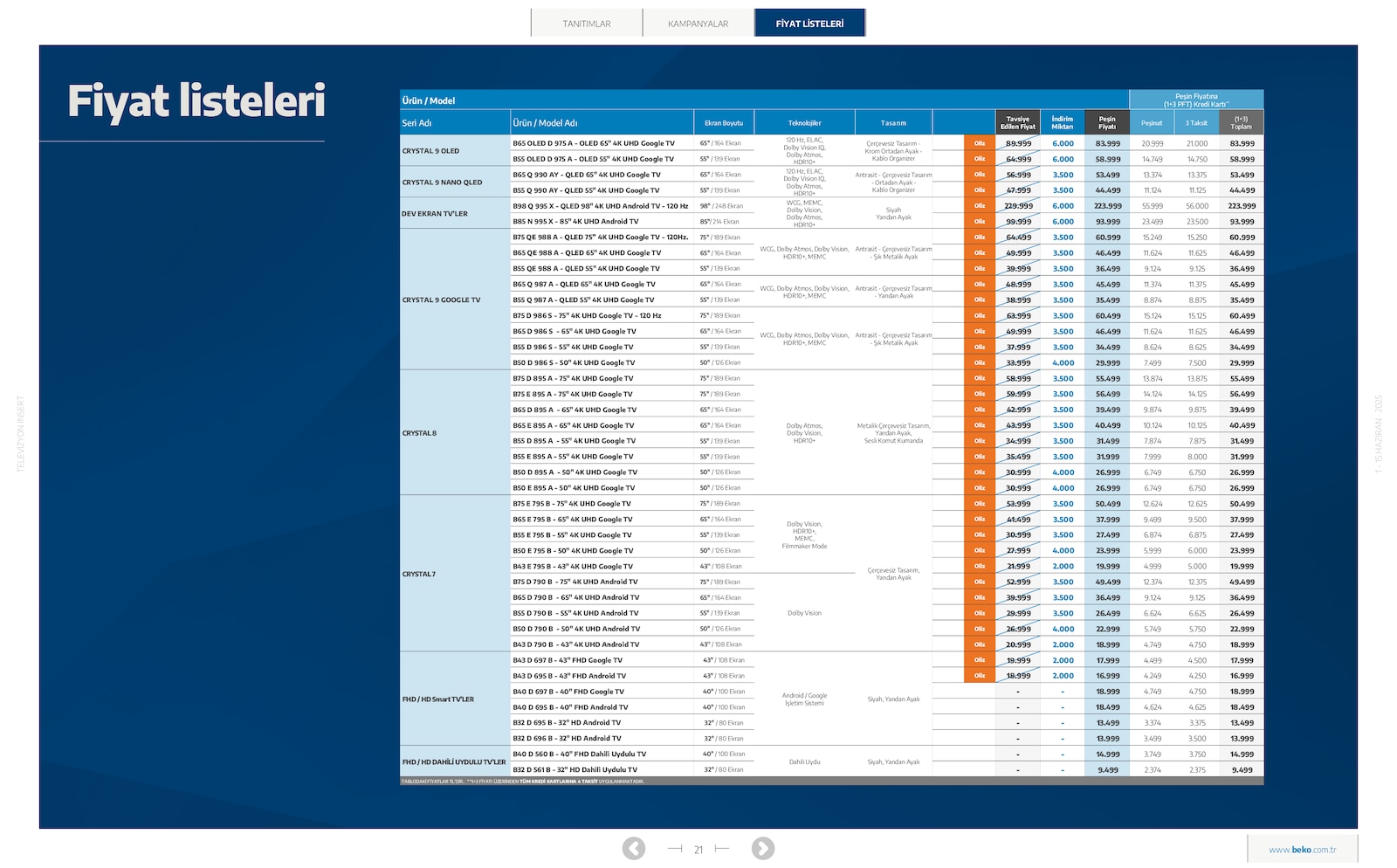Click B32 D 561 B Dahili Uydulu name
The image size is (1397, 868).
(575, 770)
